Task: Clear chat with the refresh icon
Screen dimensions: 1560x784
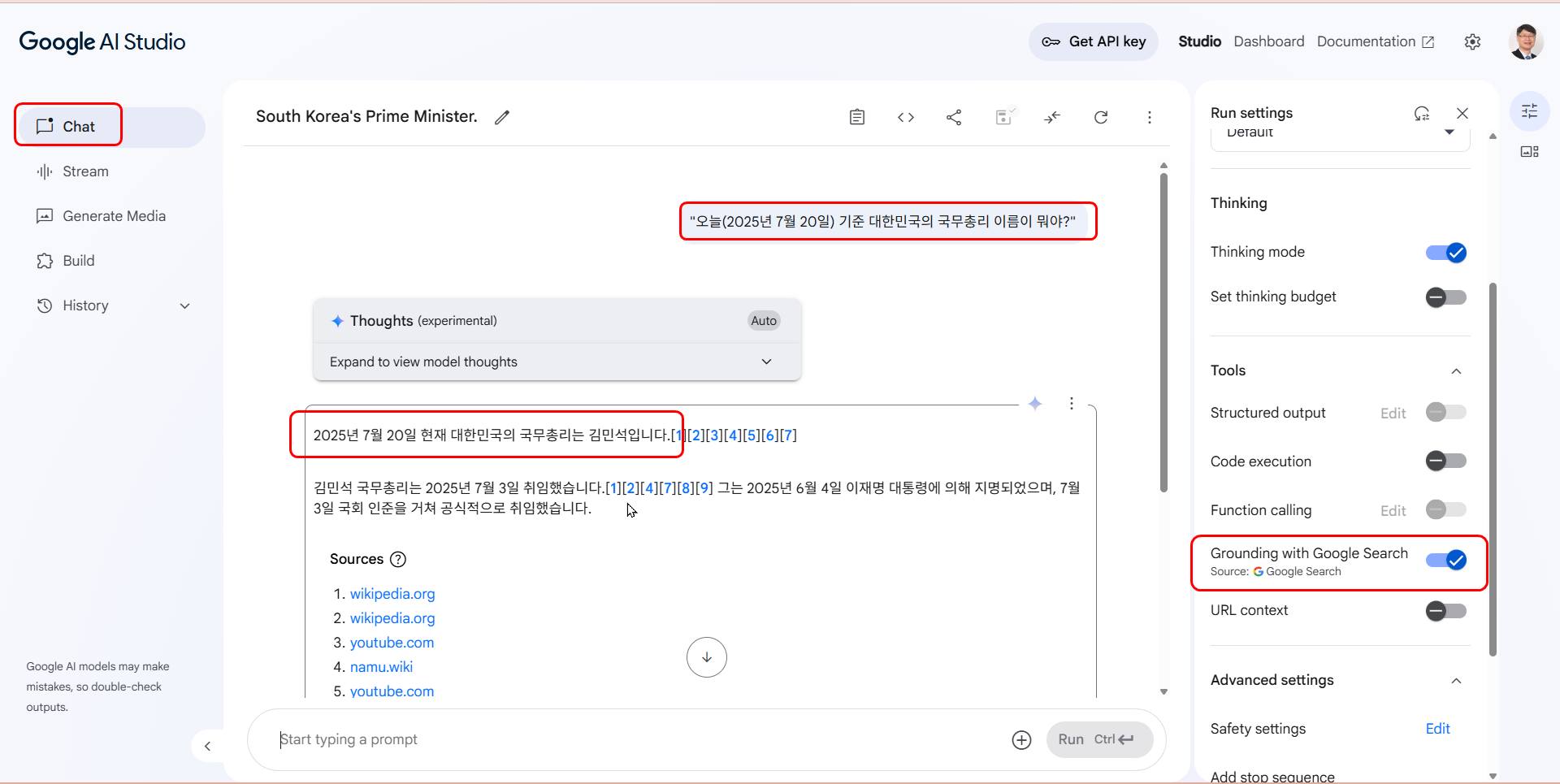Action: coord(1101,117)
